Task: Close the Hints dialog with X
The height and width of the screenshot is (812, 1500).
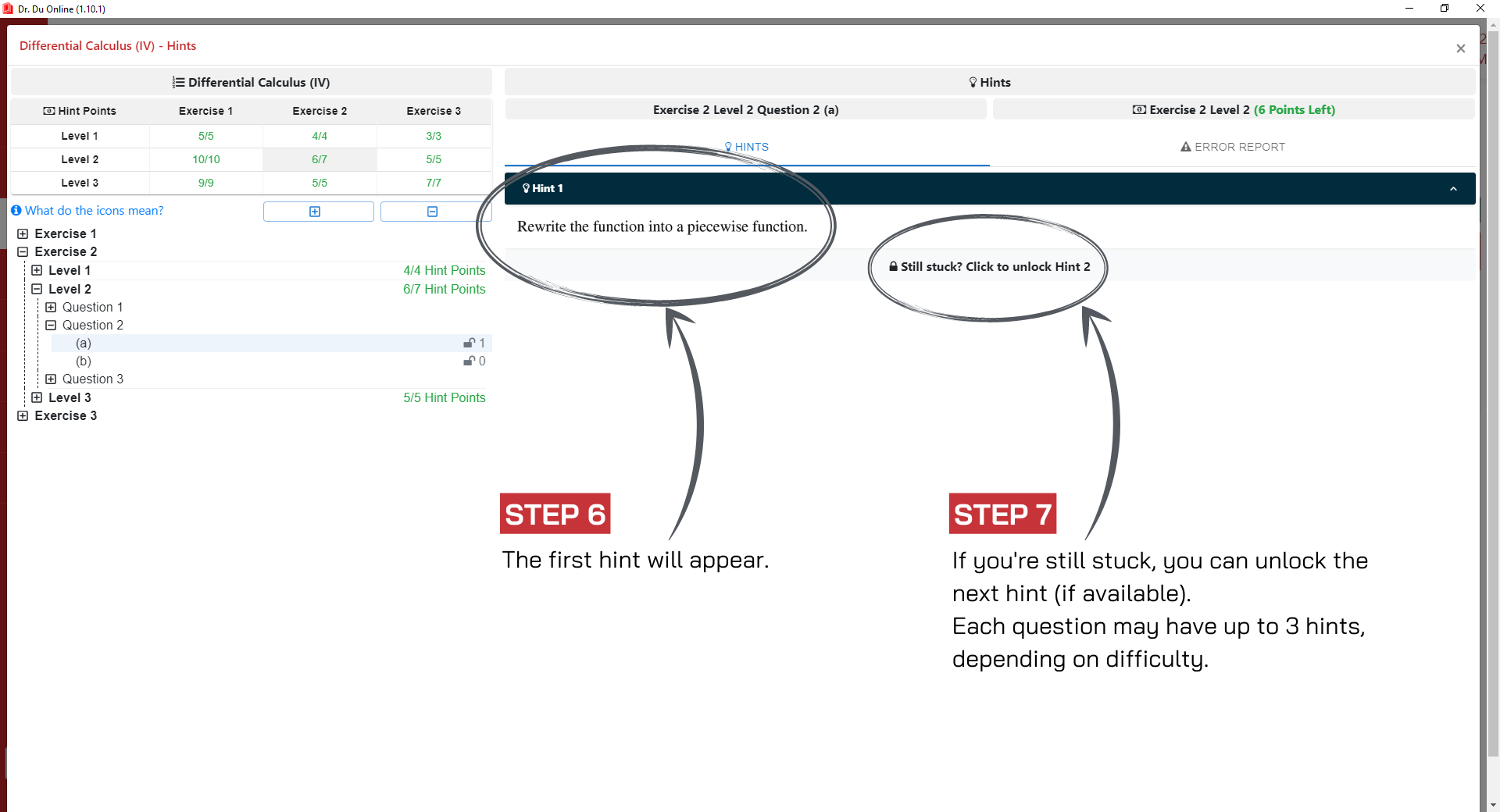Action: pyautogui.click(x=1460, y=48)
